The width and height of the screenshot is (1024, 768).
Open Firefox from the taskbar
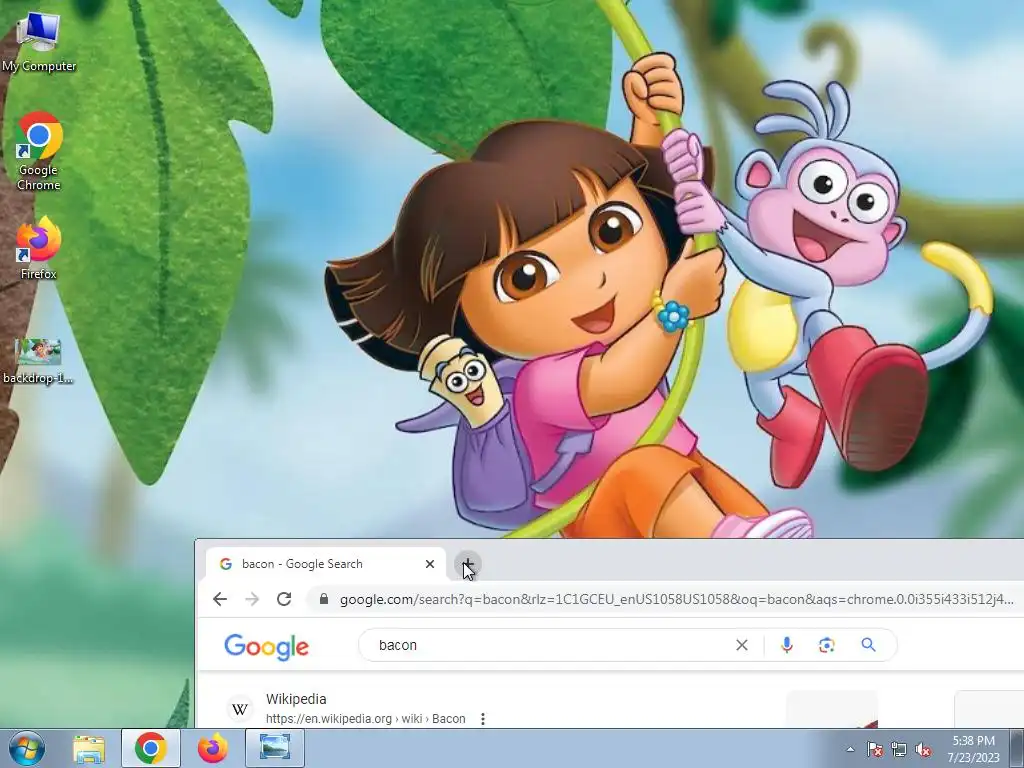(213, 748)
